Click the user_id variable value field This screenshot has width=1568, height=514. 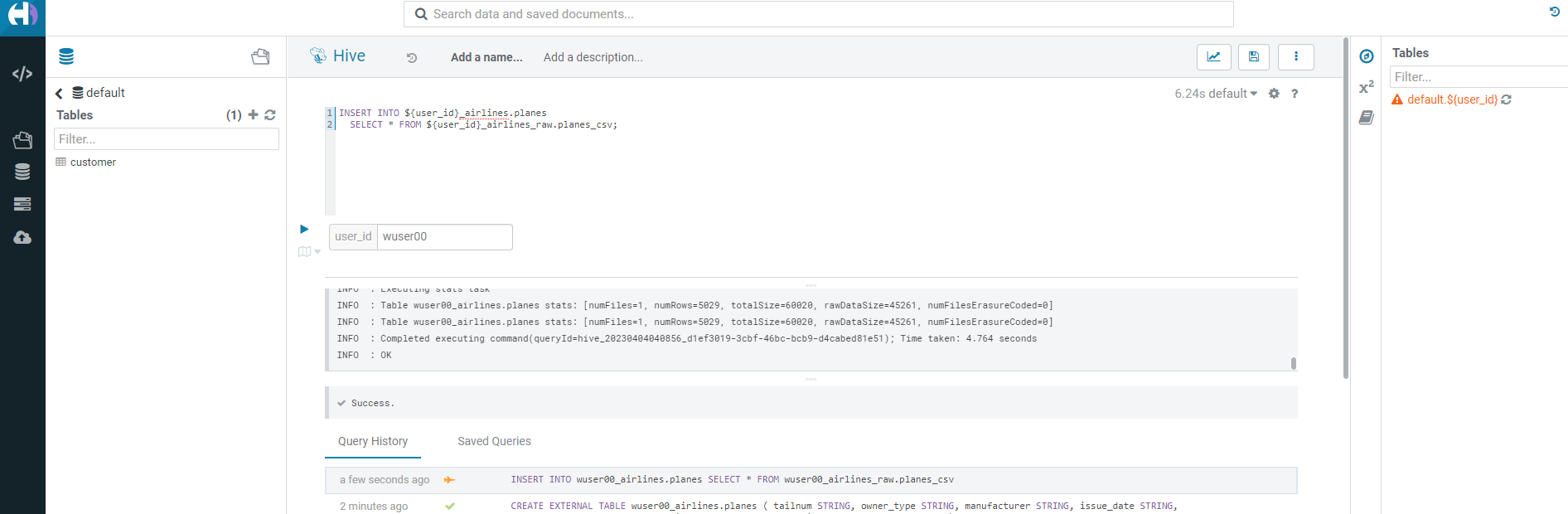pos(445,236)
